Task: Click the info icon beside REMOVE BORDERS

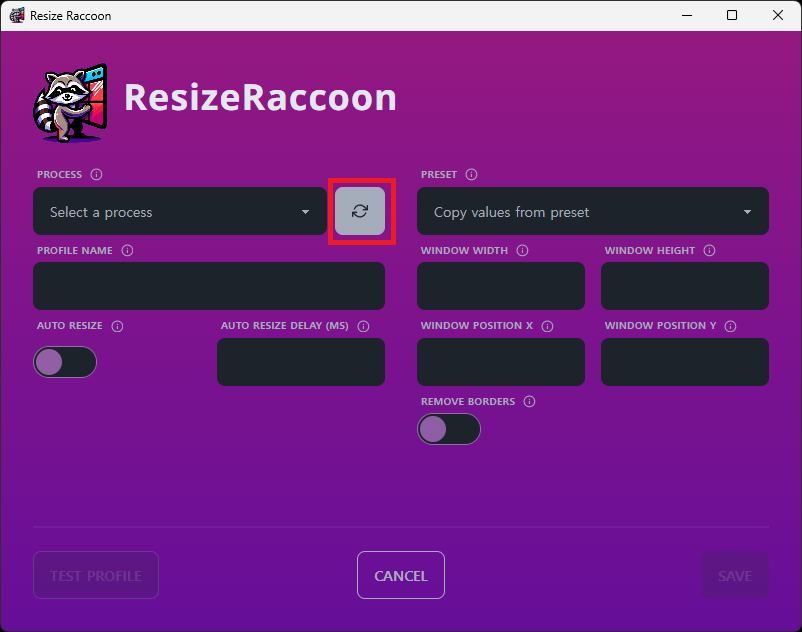Action: 529,401
